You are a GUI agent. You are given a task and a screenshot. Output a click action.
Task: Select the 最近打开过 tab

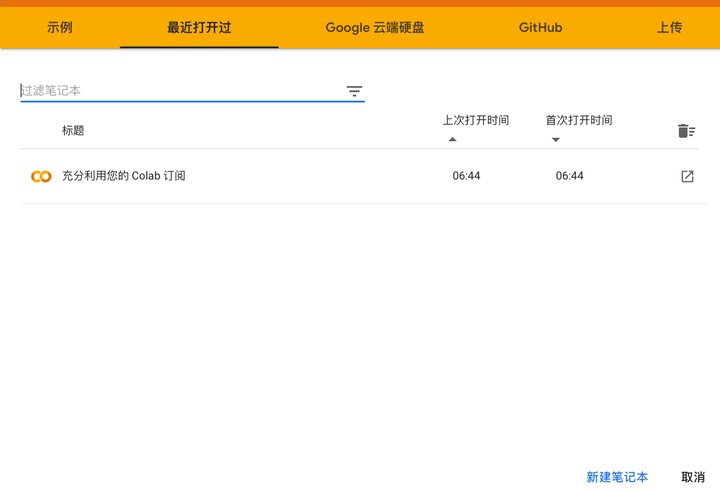(x=199, y=28)
